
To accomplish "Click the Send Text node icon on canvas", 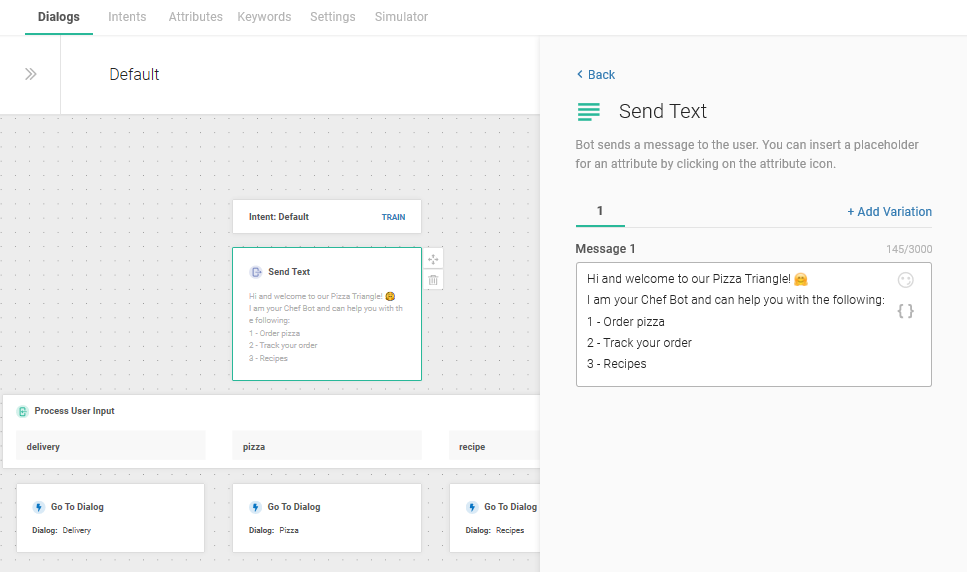I will click(256, 272).
